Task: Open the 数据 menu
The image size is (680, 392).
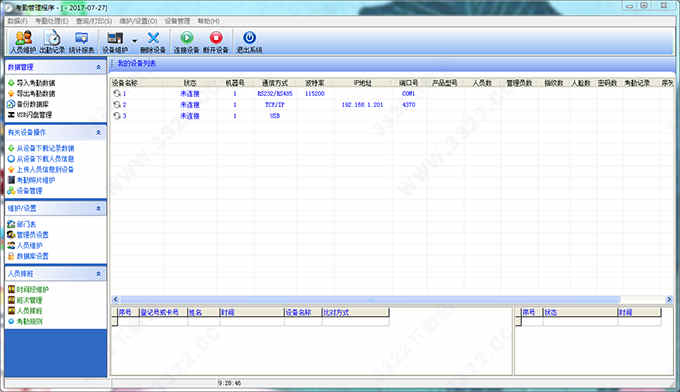Action: pos(17,21)
